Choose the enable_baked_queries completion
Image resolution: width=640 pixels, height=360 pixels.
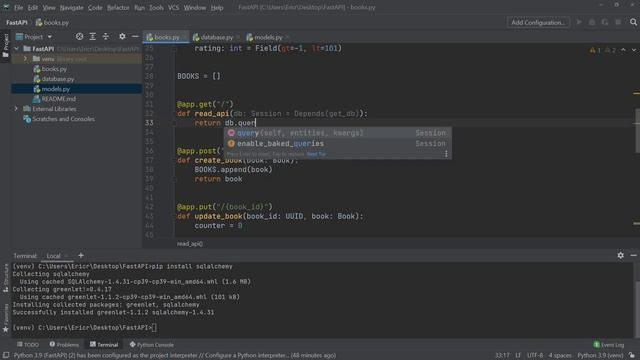(337, 143)
